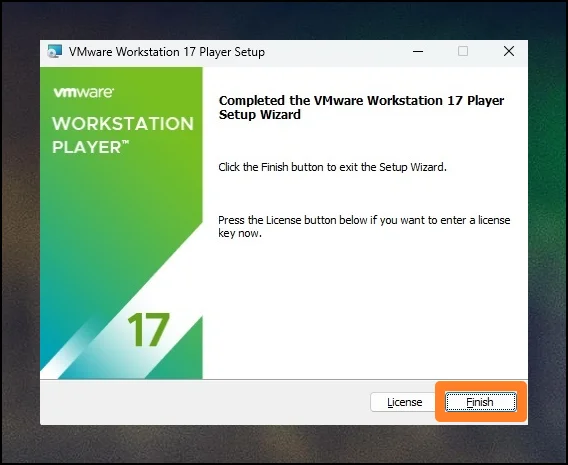Click the trademark symbol after PLAYER
The height and width of the screenshot is (465, 568).
click(x=125, y=142)
